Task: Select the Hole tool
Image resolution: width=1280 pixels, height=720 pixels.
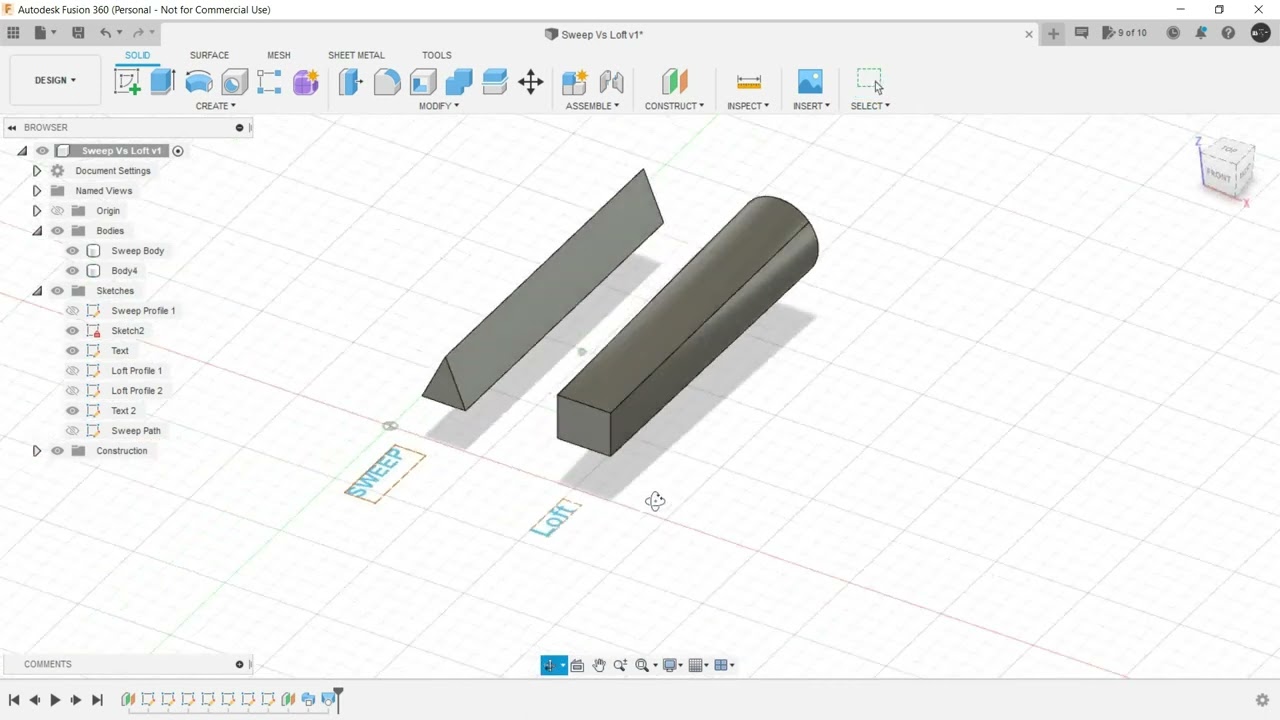Action: click(234, 82)
